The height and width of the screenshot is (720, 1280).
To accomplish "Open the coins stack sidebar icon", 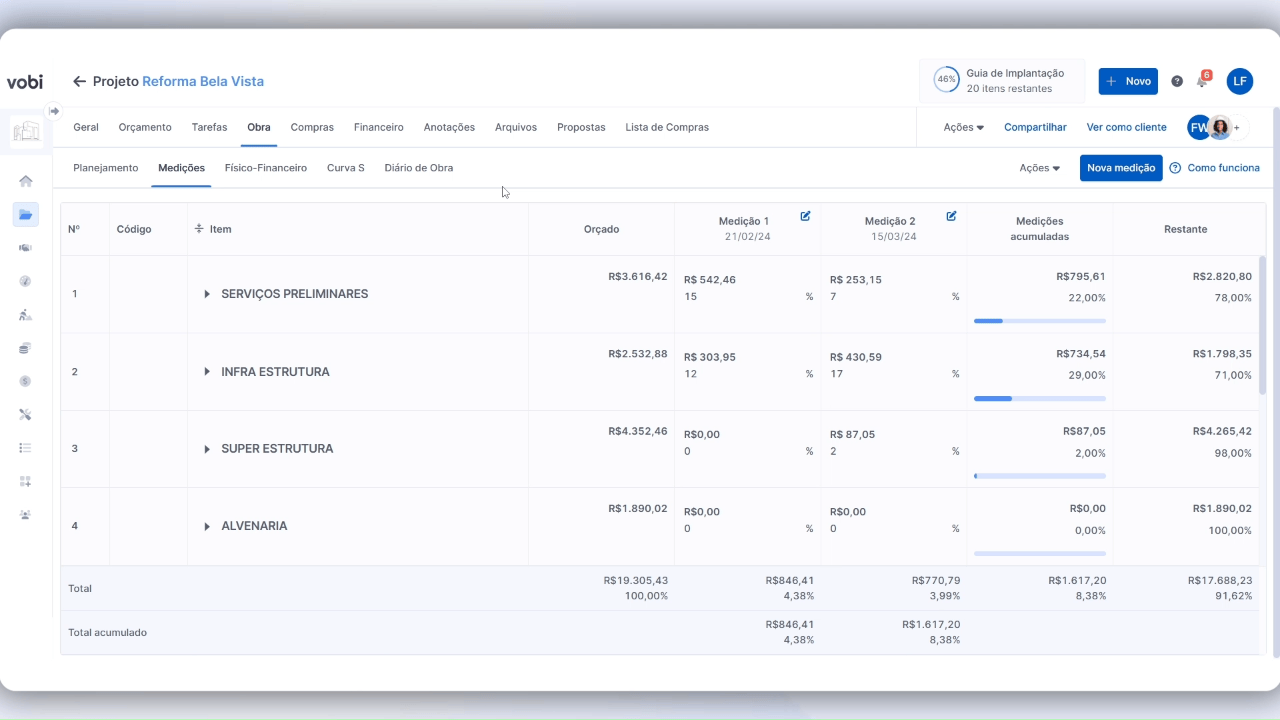I will (26, 348).
